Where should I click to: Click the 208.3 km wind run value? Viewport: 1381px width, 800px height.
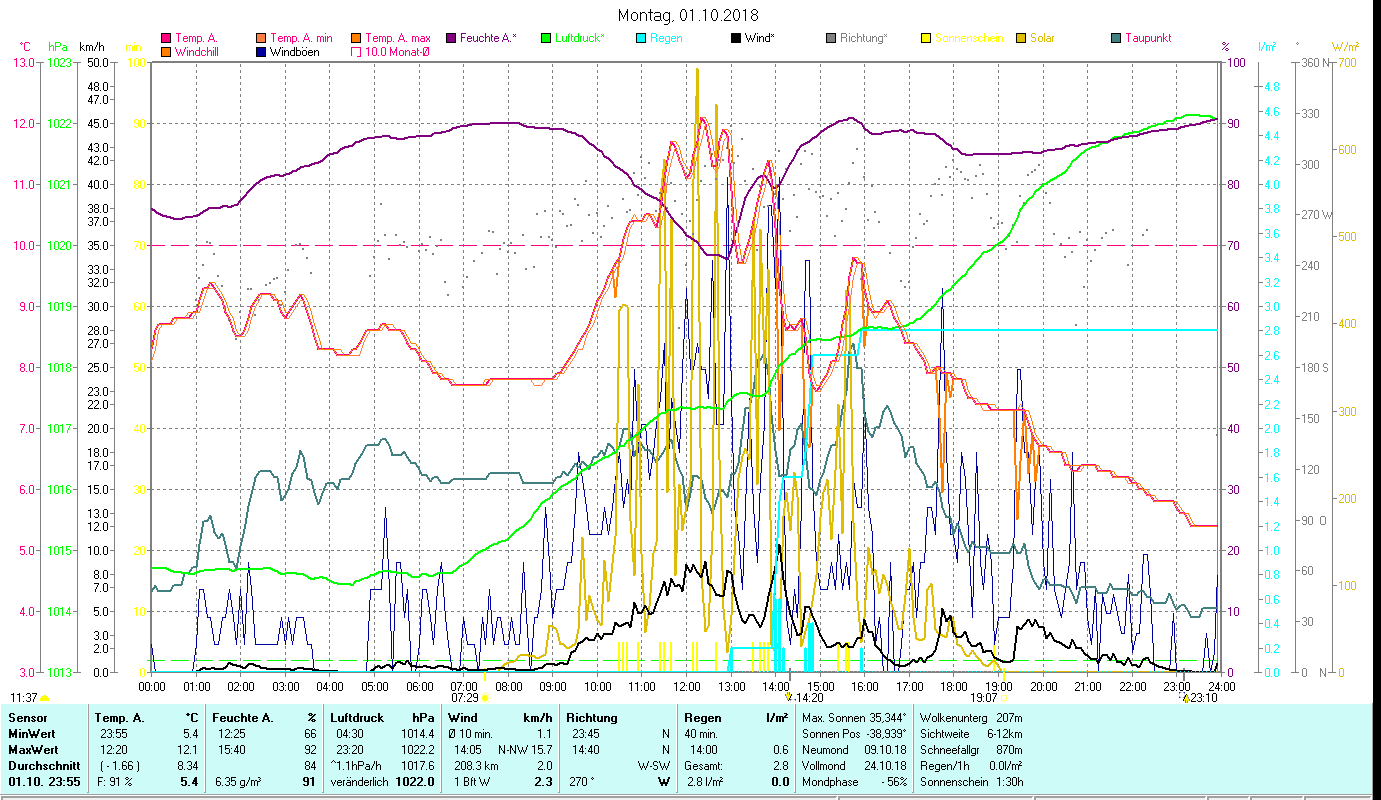(x=477, y=765)
